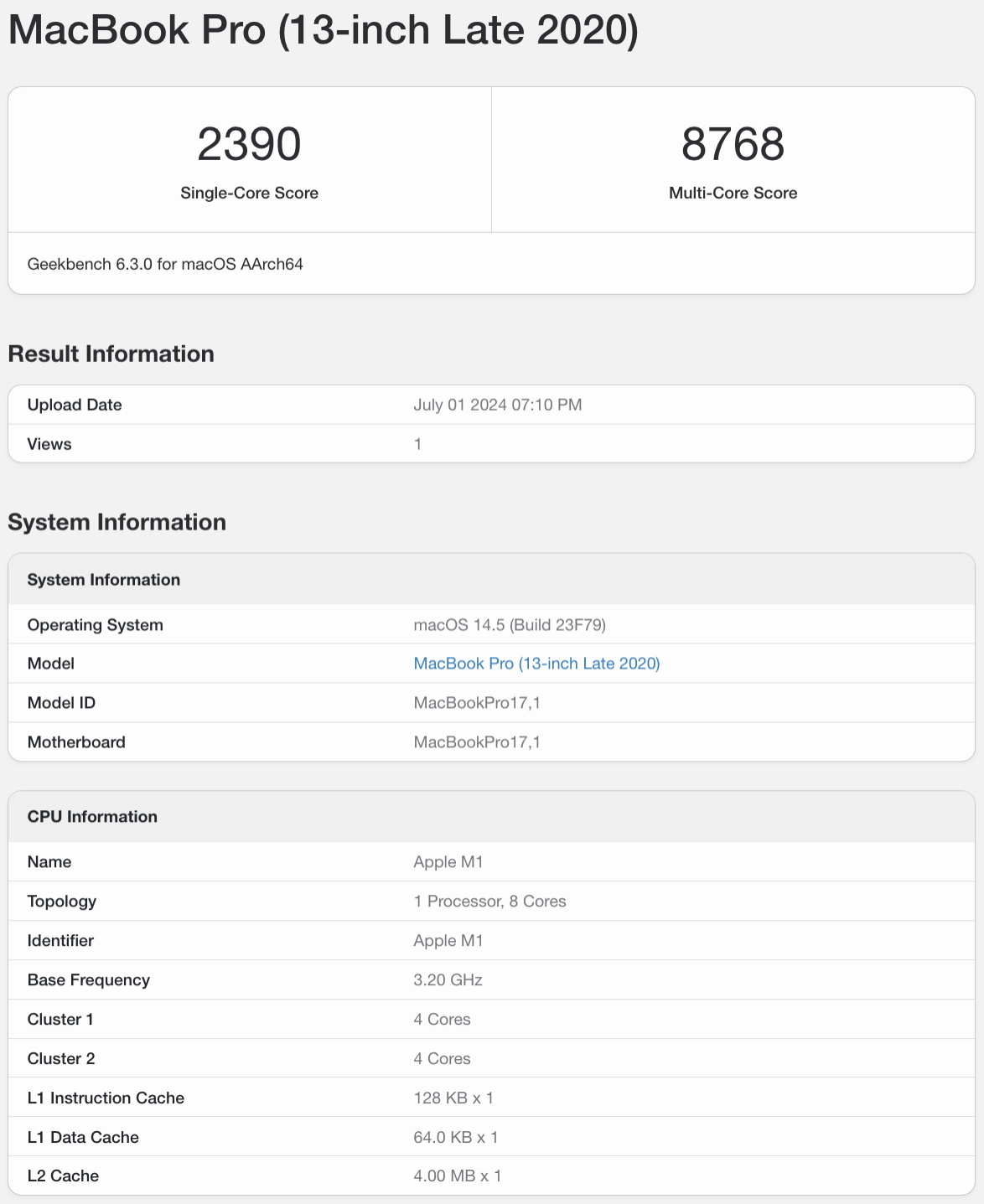Click the "Model" label beside the blue link
Viewport: 984px width, 1204px height.
pyautogui.click(x=51, y=664)
